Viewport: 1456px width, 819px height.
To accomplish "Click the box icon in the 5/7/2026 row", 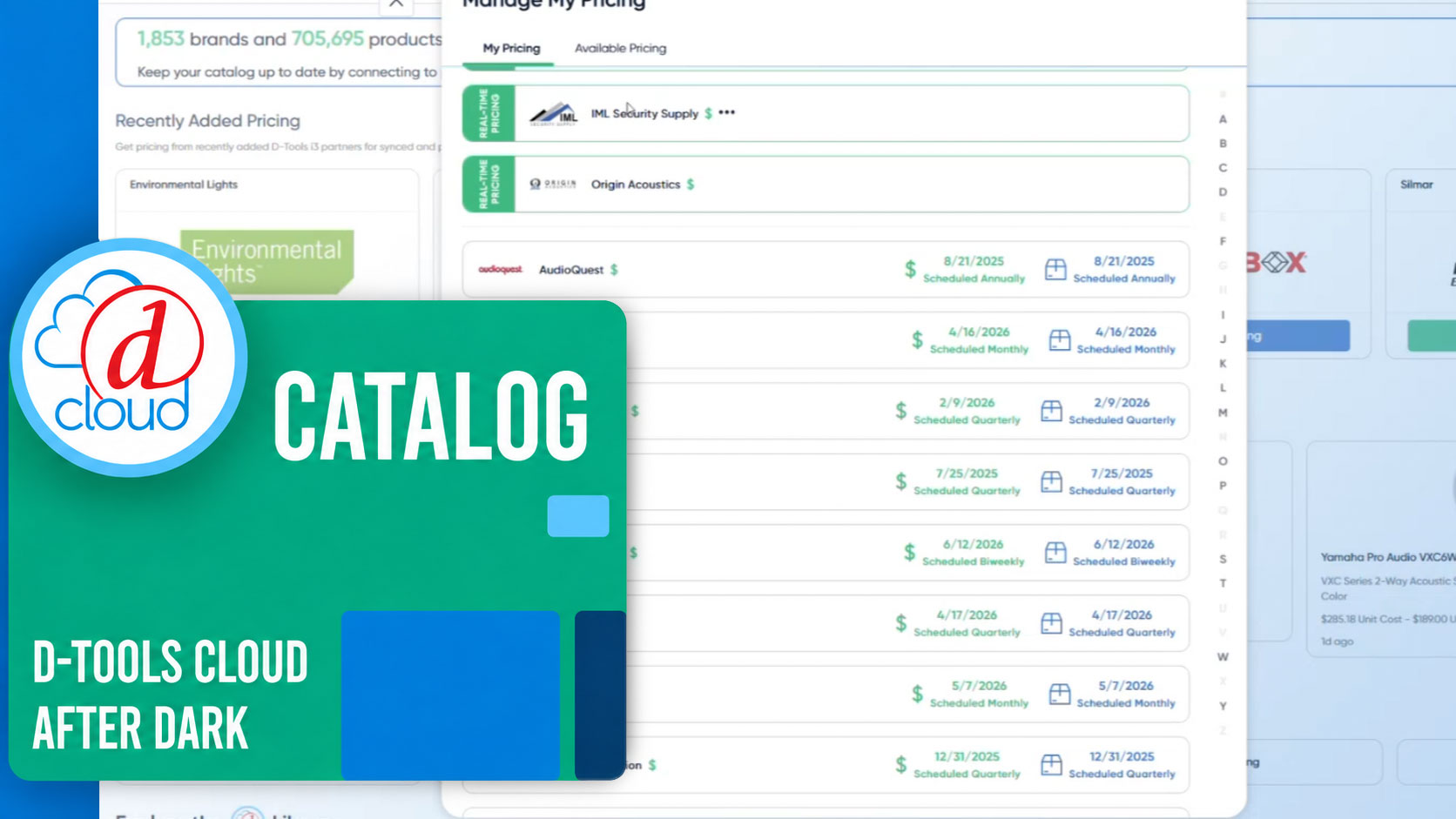I will tap(1060, 694).
